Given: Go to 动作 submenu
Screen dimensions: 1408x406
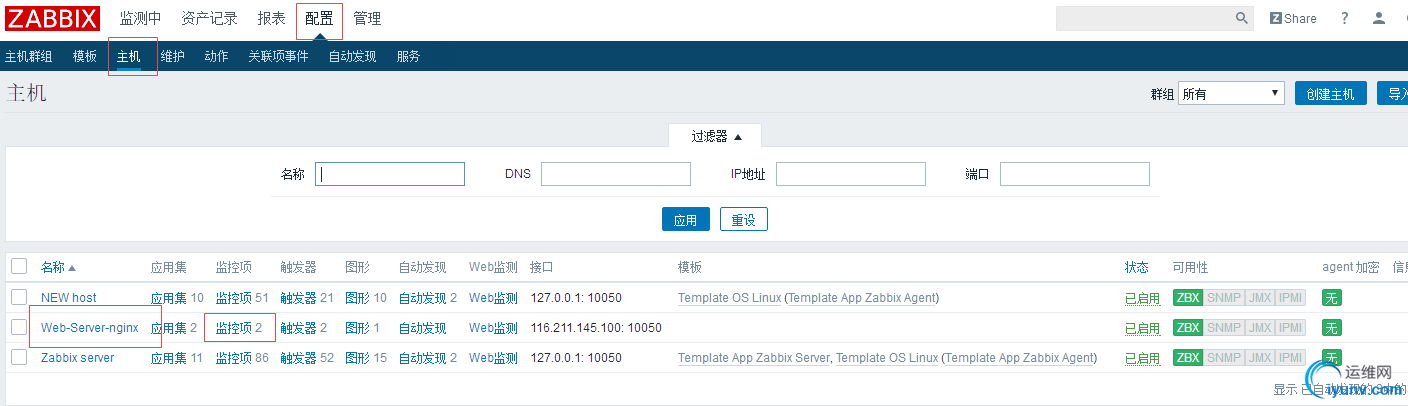Looking at the screenshot, I should [216, 56].
